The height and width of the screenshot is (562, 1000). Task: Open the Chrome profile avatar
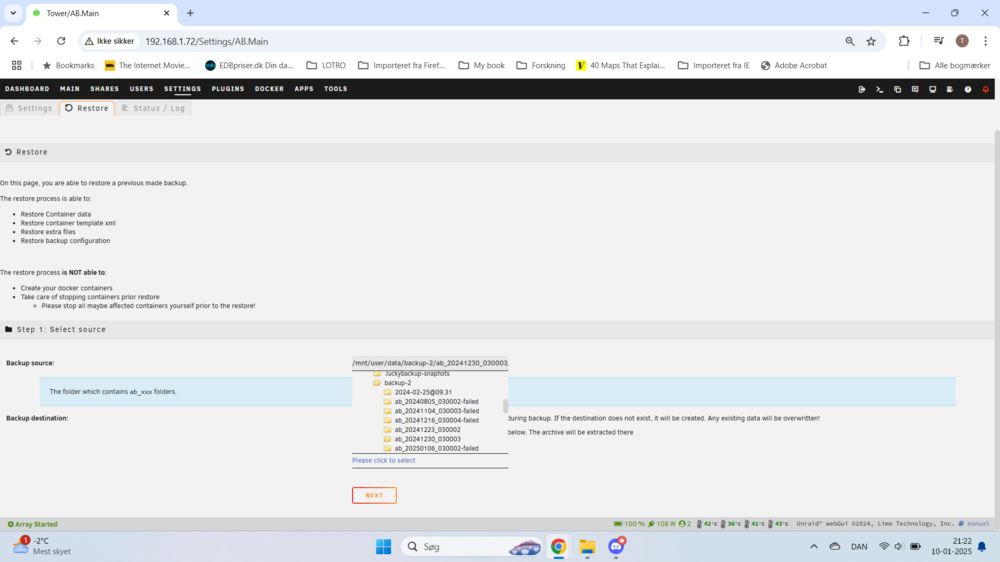(962, 41)
